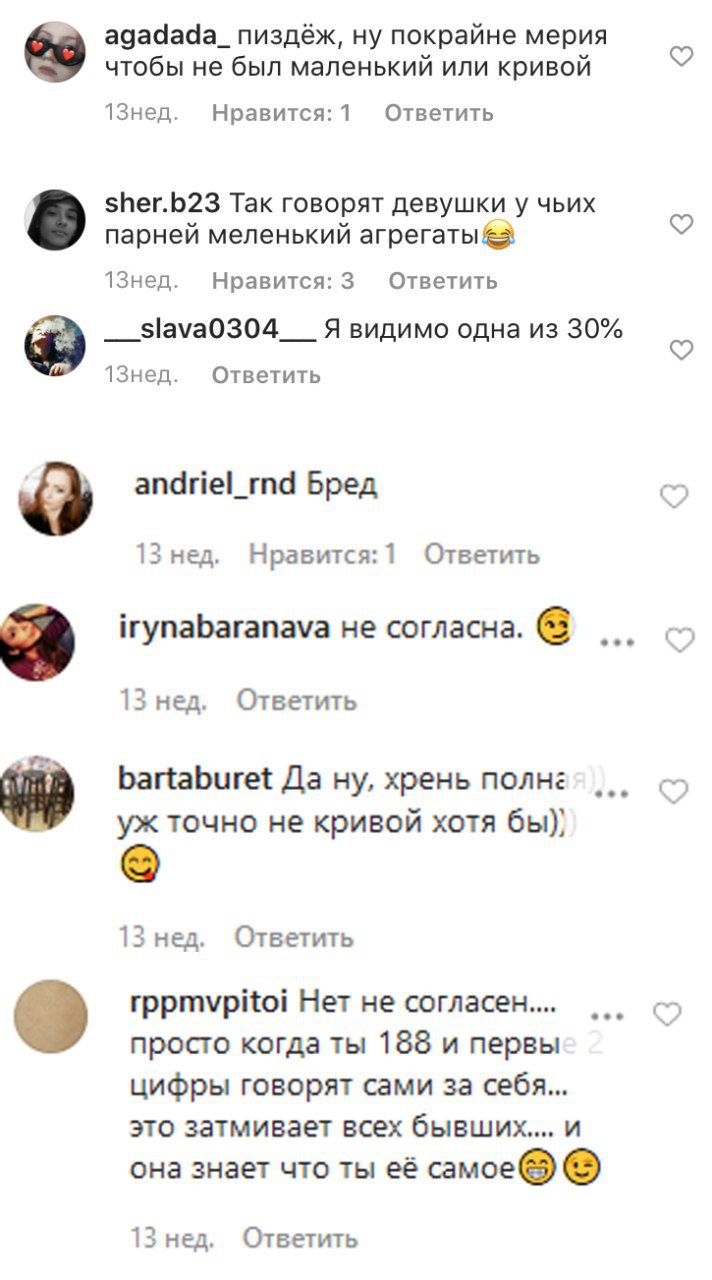Tap rppmvpitoi's round avatar
712x1280 pixels.
pos(51,1016)
